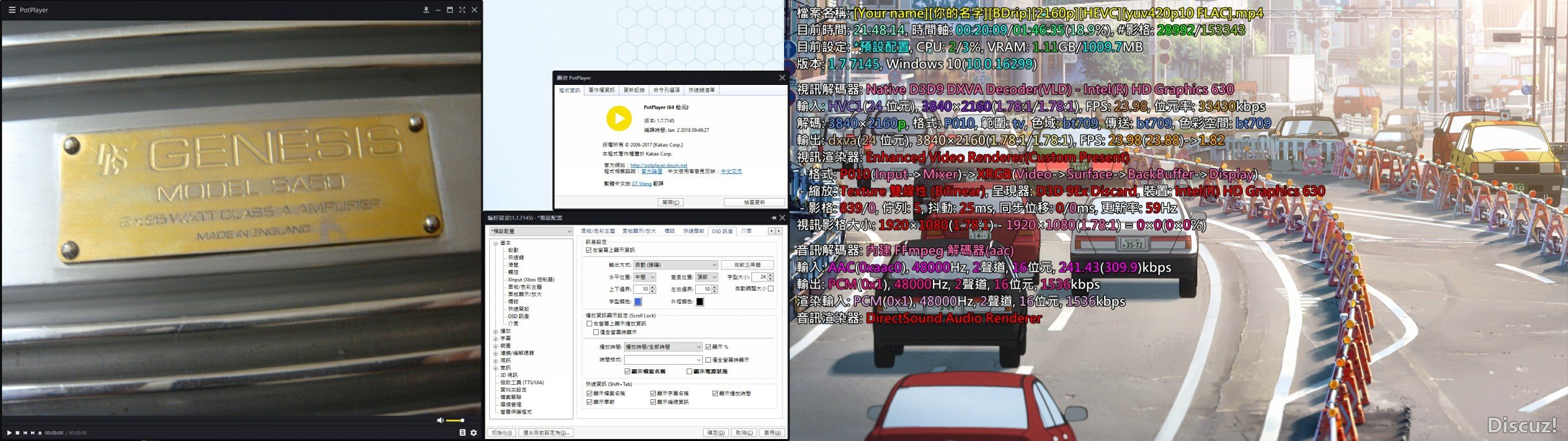Screen dimensions: 1568x441
Task: Adjust the yellow volume slider
Action: click(x=455, y=420)
